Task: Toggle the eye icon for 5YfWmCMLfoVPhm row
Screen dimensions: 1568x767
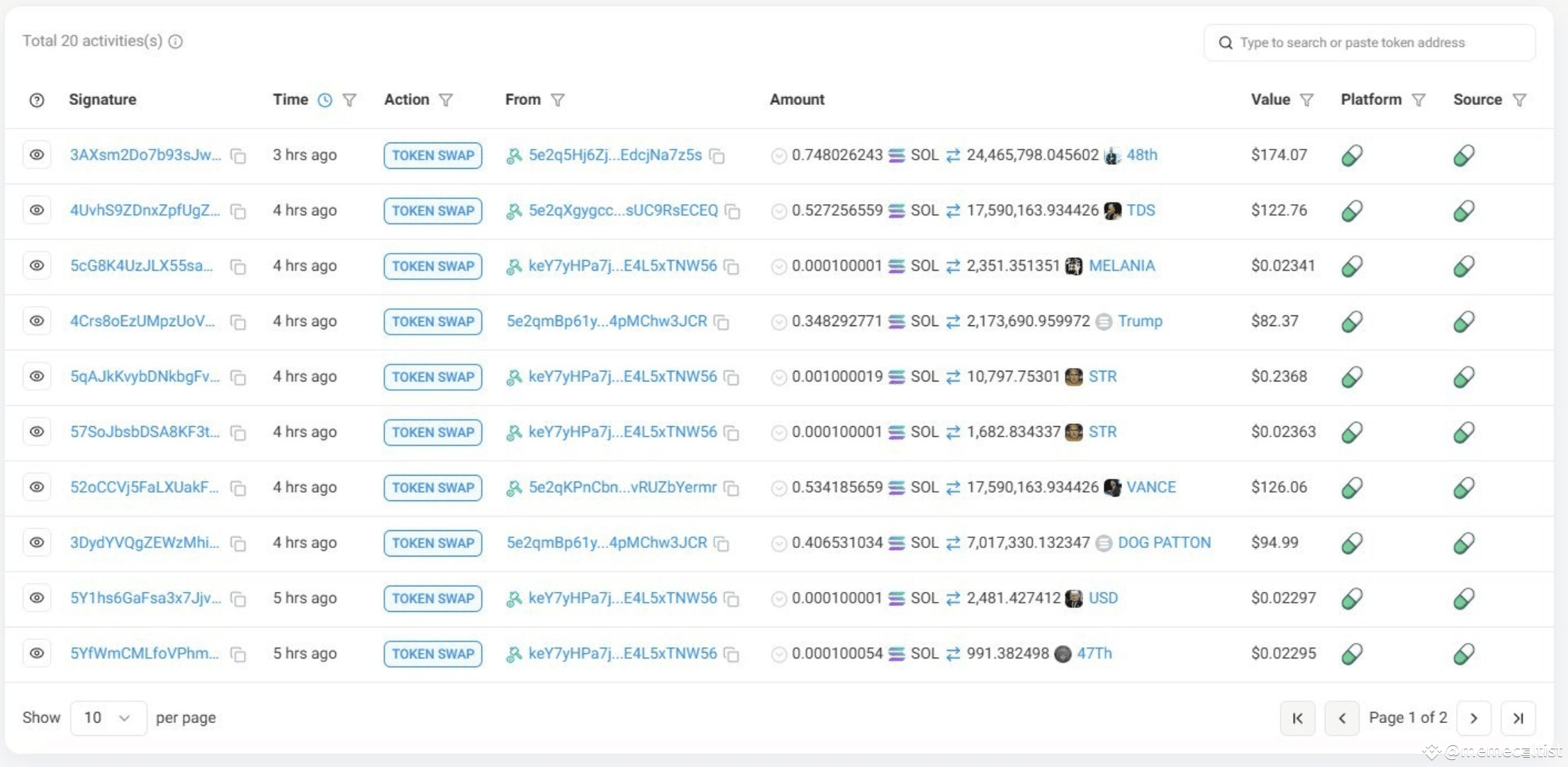Action: 37,653
